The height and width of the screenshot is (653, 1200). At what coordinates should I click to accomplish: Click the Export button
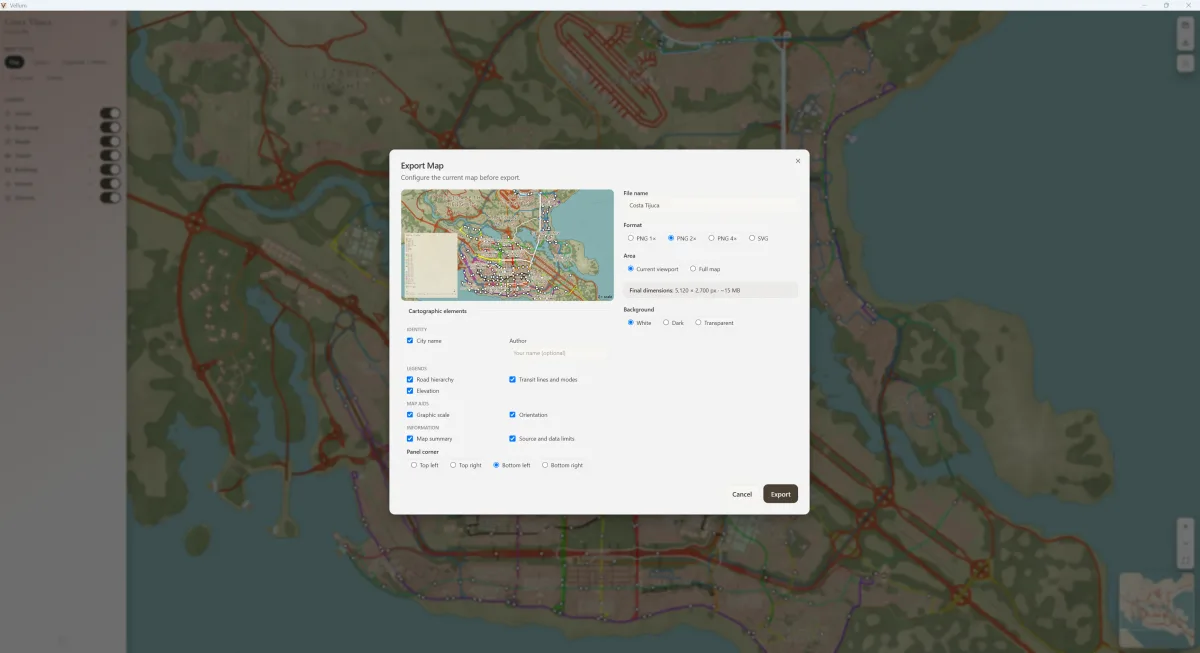[x=780, y=494]
